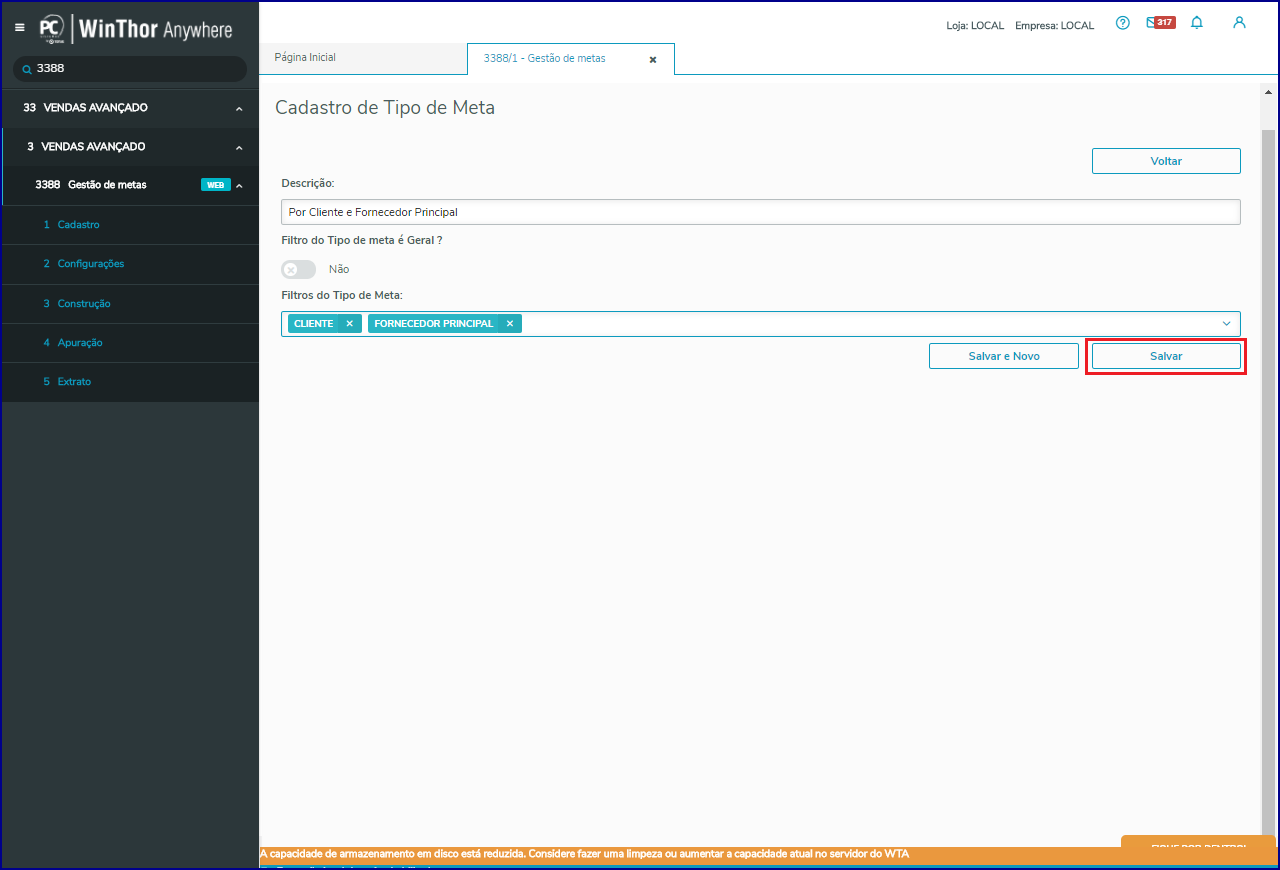The image size is (1280, 870).
Task: Click the vertical scrollbar thumb
Action: (x=1268, y=480)
